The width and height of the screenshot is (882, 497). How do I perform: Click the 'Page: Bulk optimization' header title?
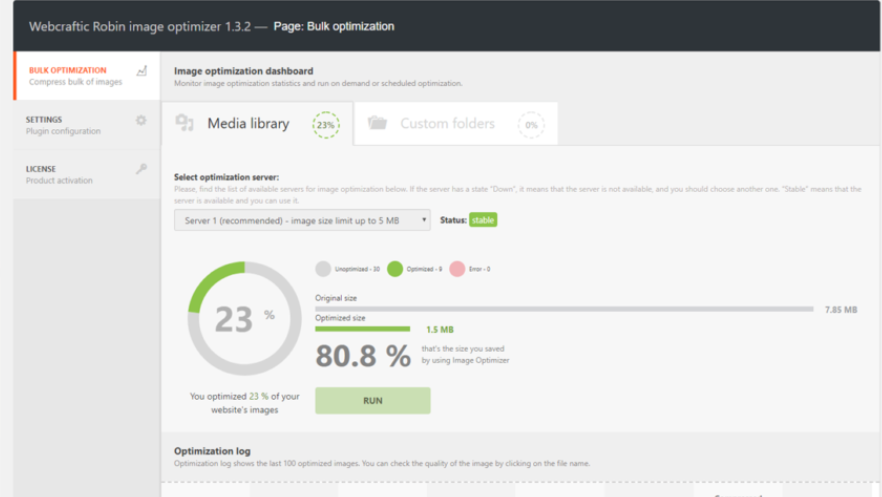coord(334,26)
